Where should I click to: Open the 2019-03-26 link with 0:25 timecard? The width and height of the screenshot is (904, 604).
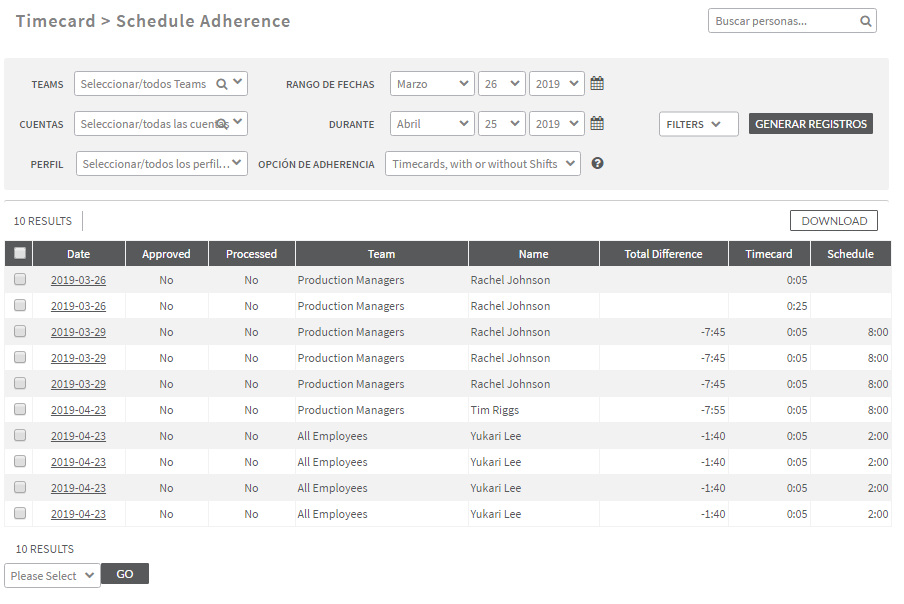coord(78,305)
